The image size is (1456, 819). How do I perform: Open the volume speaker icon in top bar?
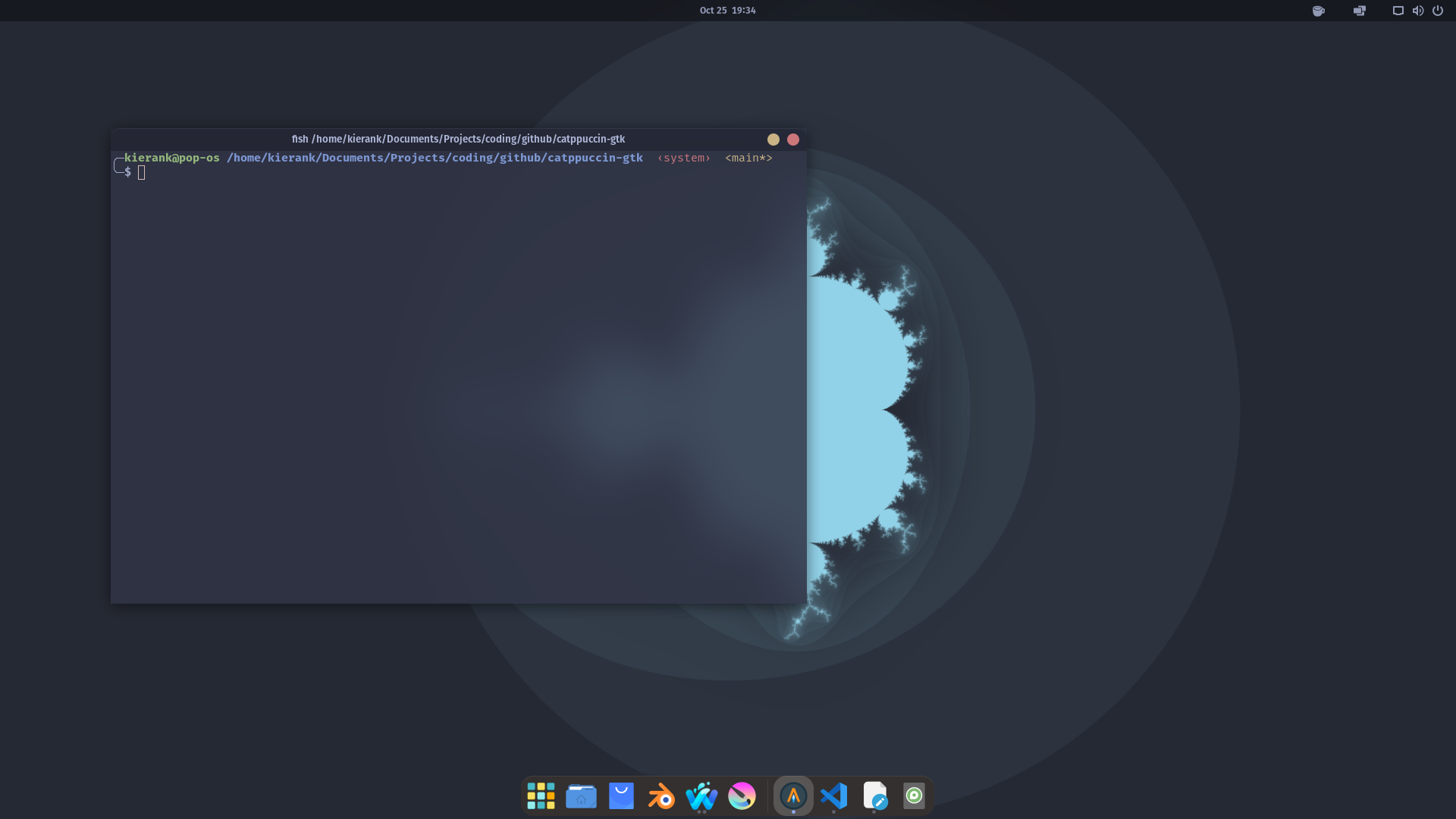pos(1417,11)
